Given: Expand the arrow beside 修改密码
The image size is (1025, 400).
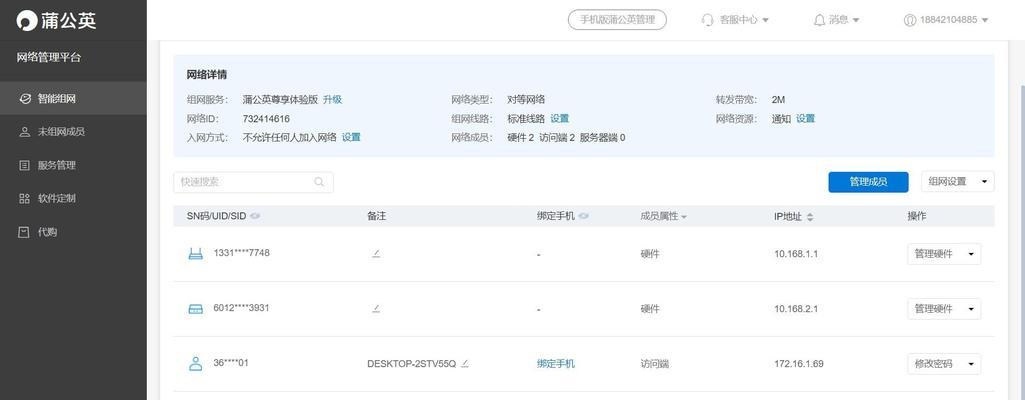Looking at the screenshot, I should [x=970, y=364].
